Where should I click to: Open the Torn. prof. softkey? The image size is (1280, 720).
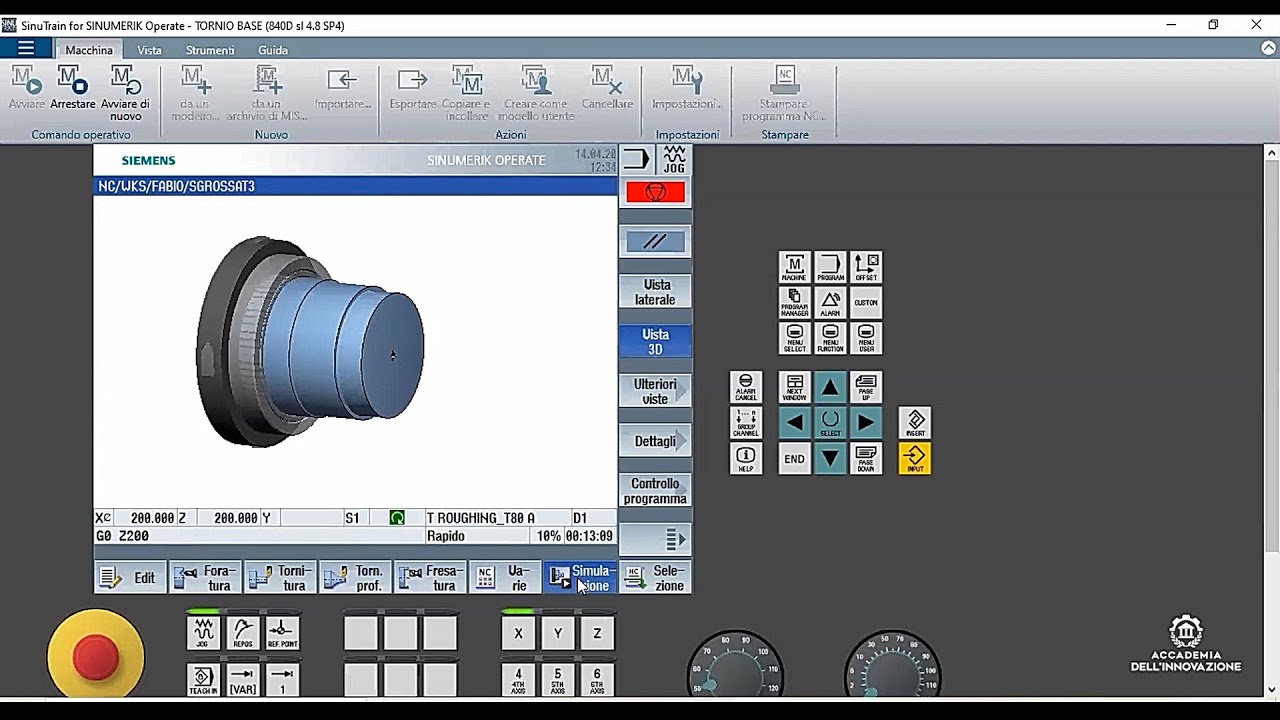[x=355, y=577]
